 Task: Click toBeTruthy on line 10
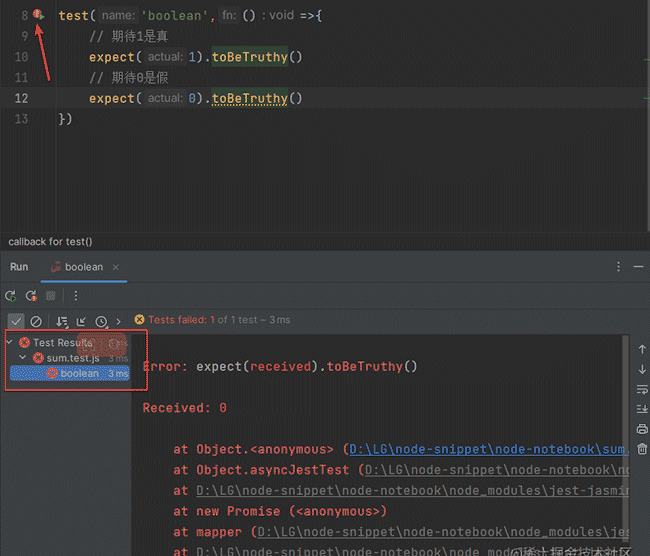tap(250, 57)
